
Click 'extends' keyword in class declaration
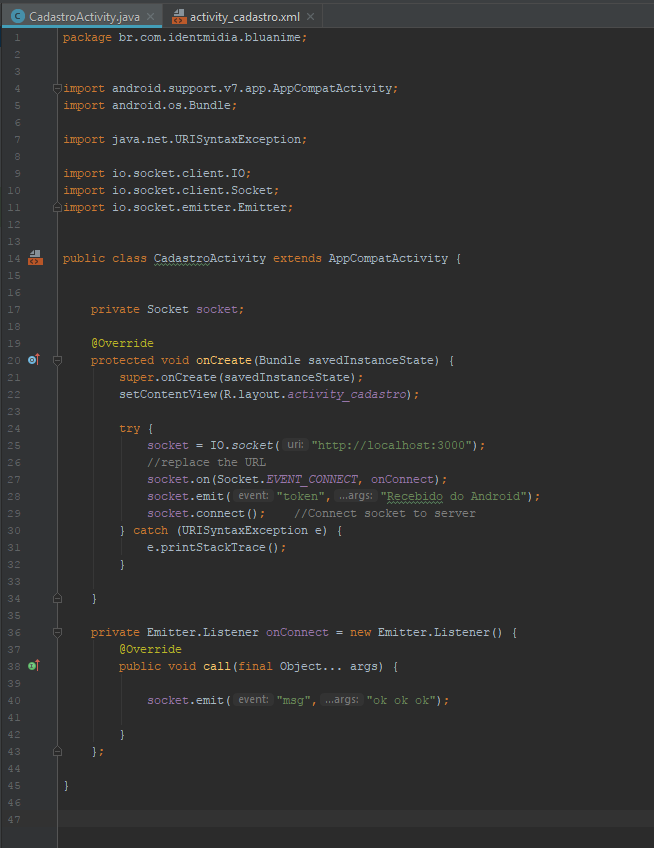tap(297, 258)
